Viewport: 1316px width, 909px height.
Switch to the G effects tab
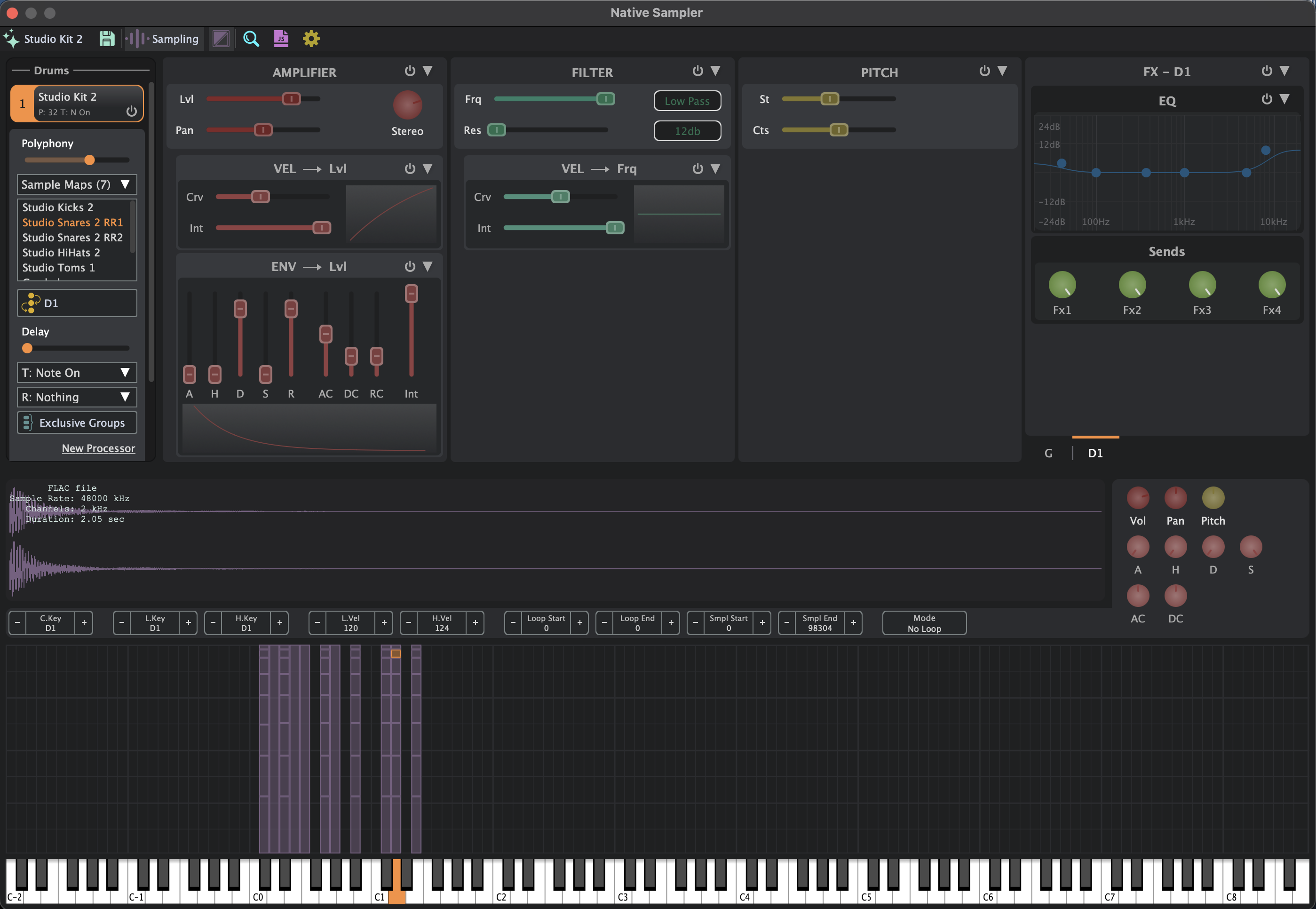click(x=1048, y=453)
